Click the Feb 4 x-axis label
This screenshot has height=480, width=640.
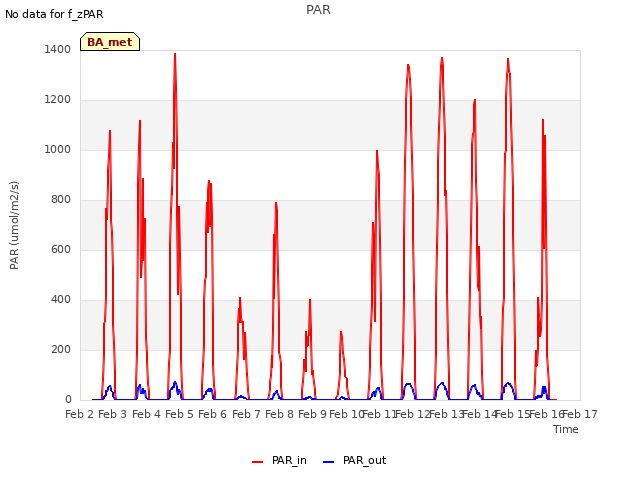click(147, 414)
